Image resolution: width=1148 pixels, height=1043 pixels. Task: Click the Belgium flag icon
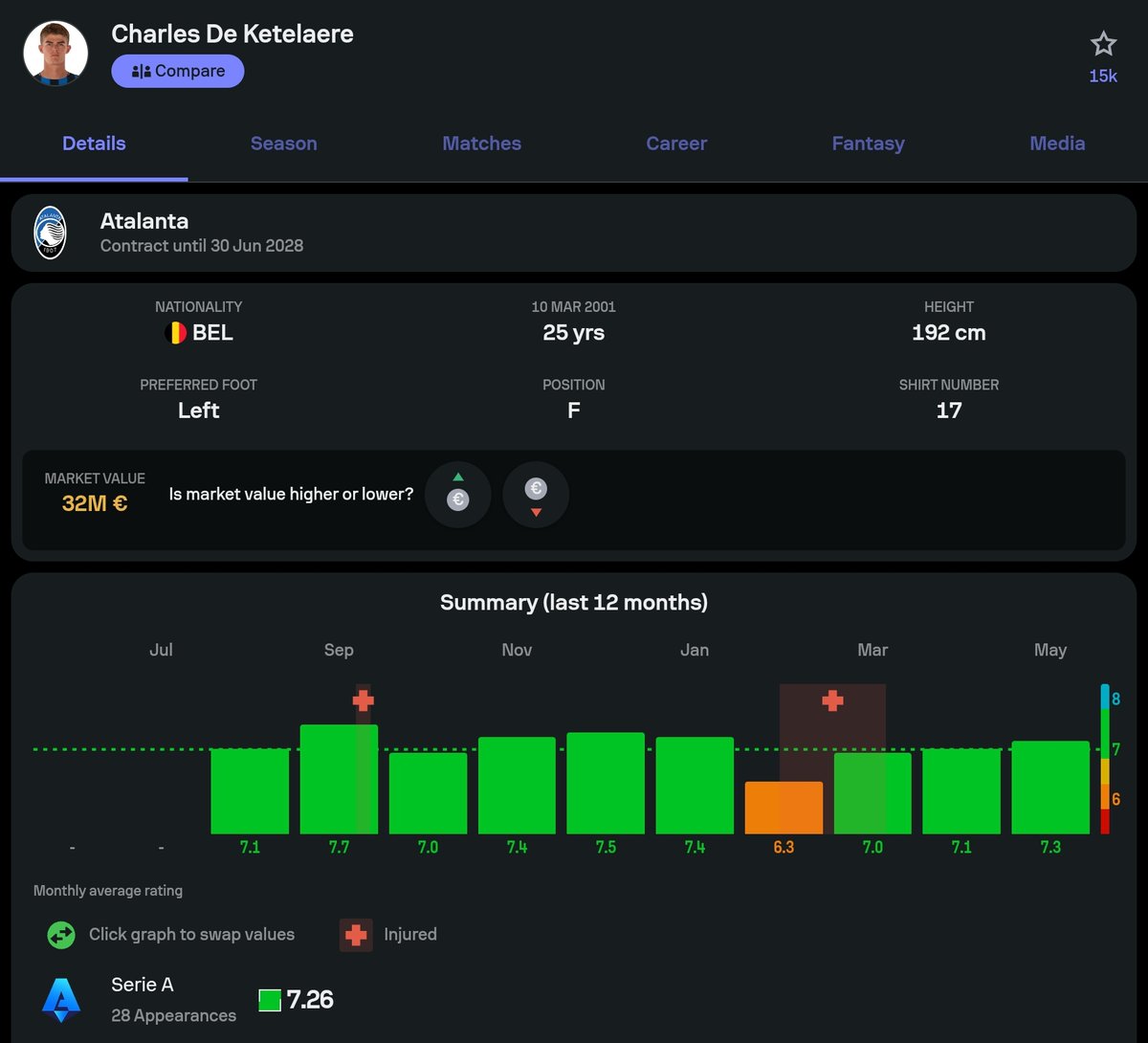point(175,333)
